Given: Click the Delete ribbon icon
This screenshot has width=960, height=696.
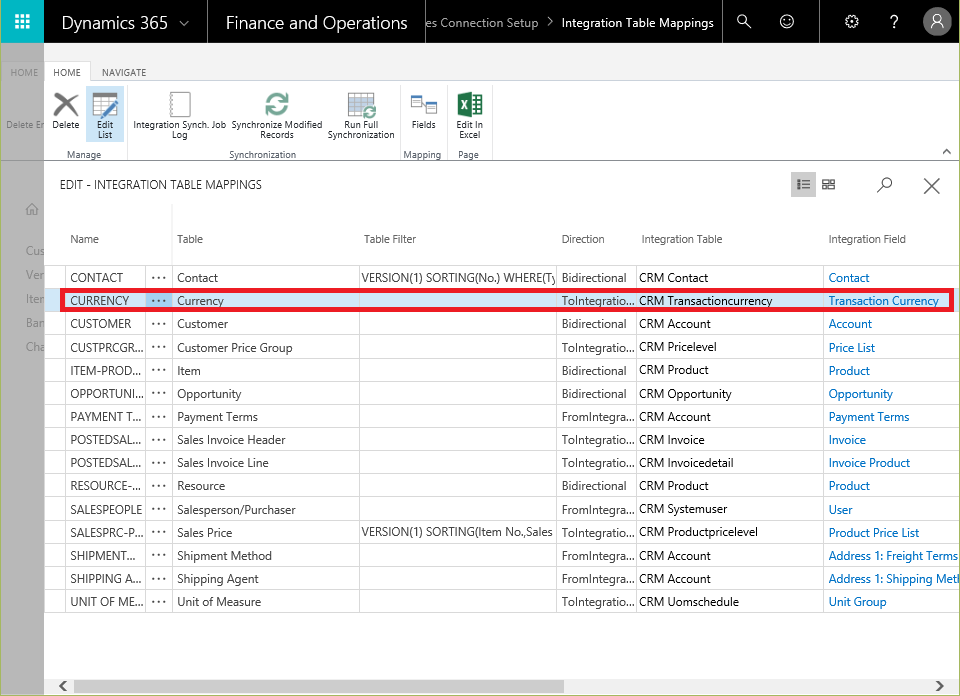Looking at the screenshot, I should coord(66,111).
